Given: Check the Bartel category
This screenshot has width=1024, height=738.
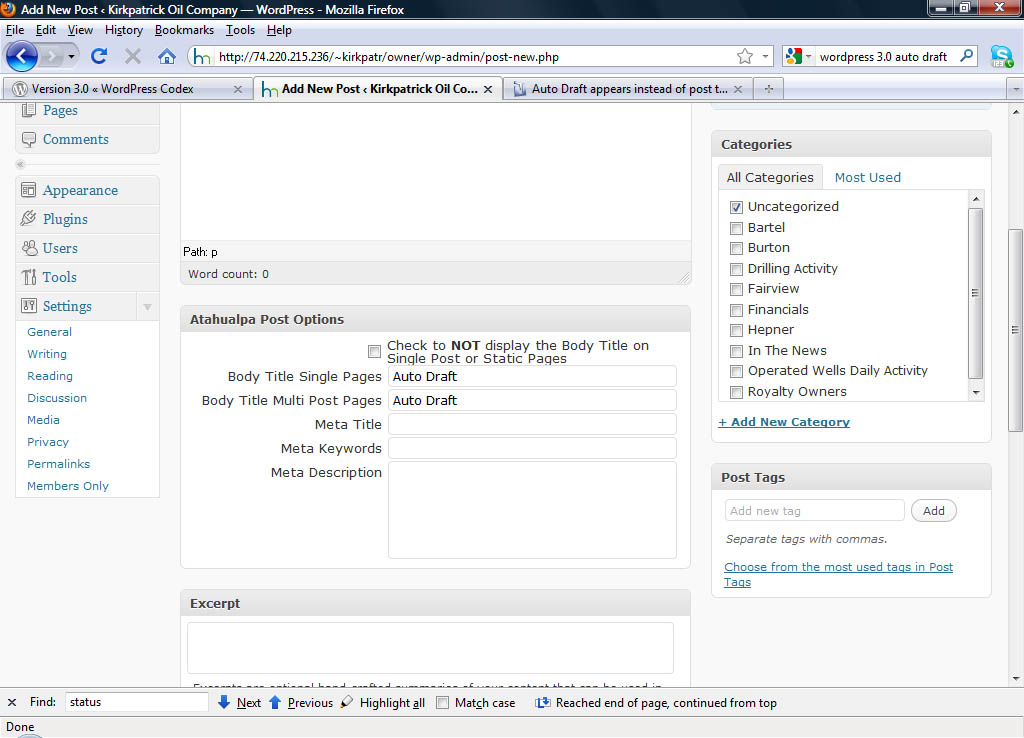Looking at the screenshot, I should (x=737, y=228).
